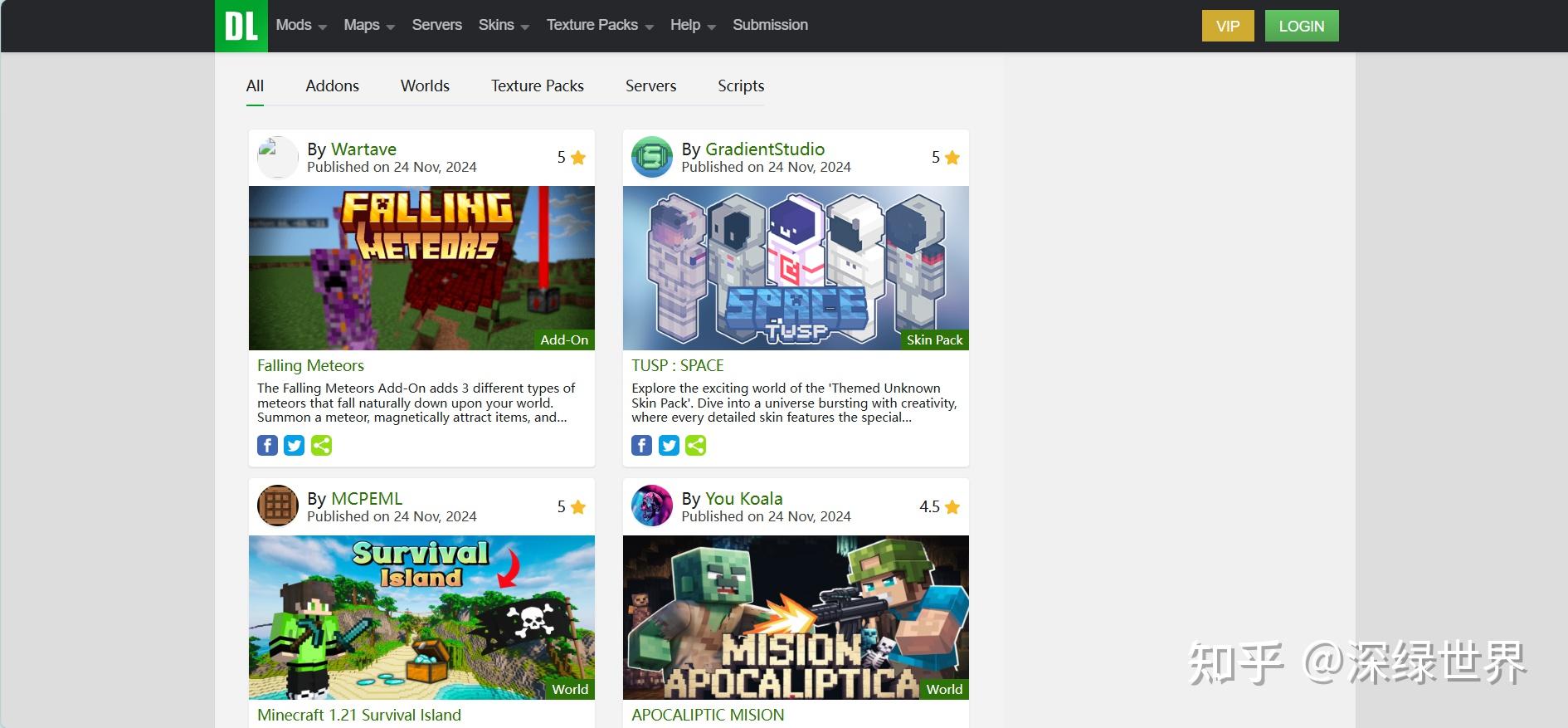This screenshot has width=1568, height=728.
Task: Click the 4.5 star rating on You Koala card
Action: pyautogui.click(x=940, y=506)
